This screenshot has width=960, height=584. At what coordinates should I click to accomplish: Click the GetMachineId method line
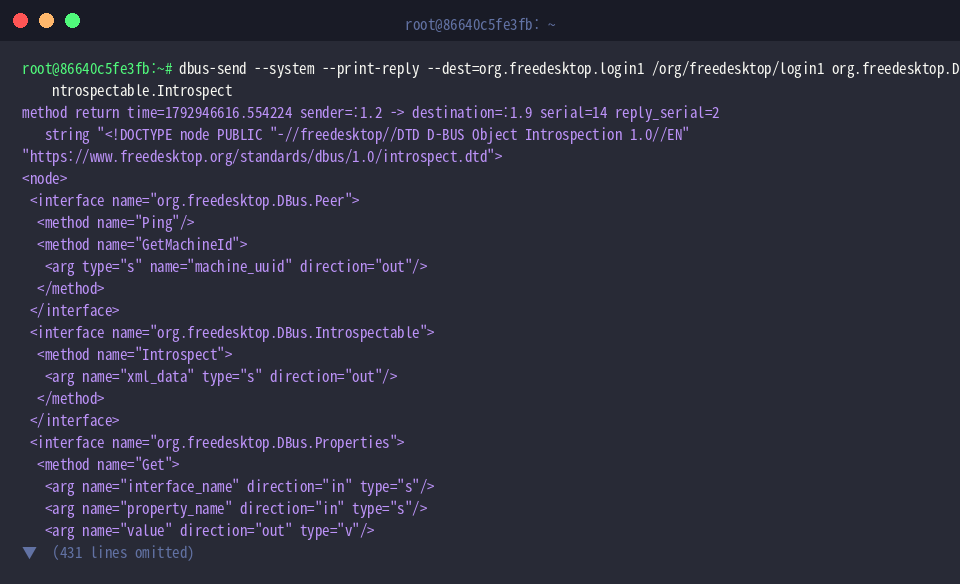[142, 245]
